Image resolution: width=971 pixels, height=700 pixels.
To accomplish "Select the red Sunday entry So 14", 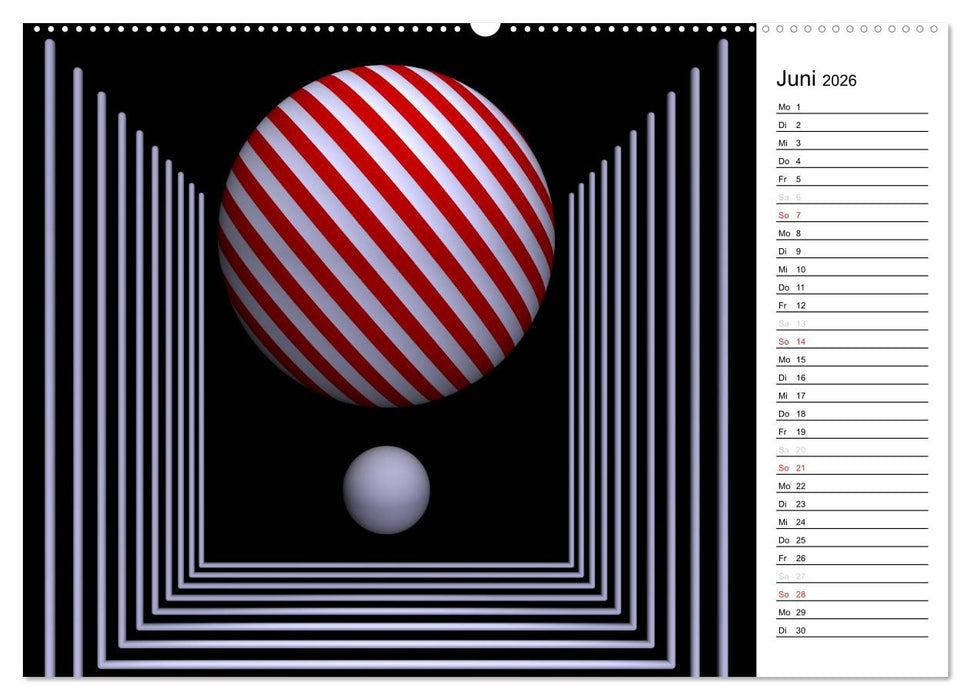I will pyautogui.click(x=790, y=341).
